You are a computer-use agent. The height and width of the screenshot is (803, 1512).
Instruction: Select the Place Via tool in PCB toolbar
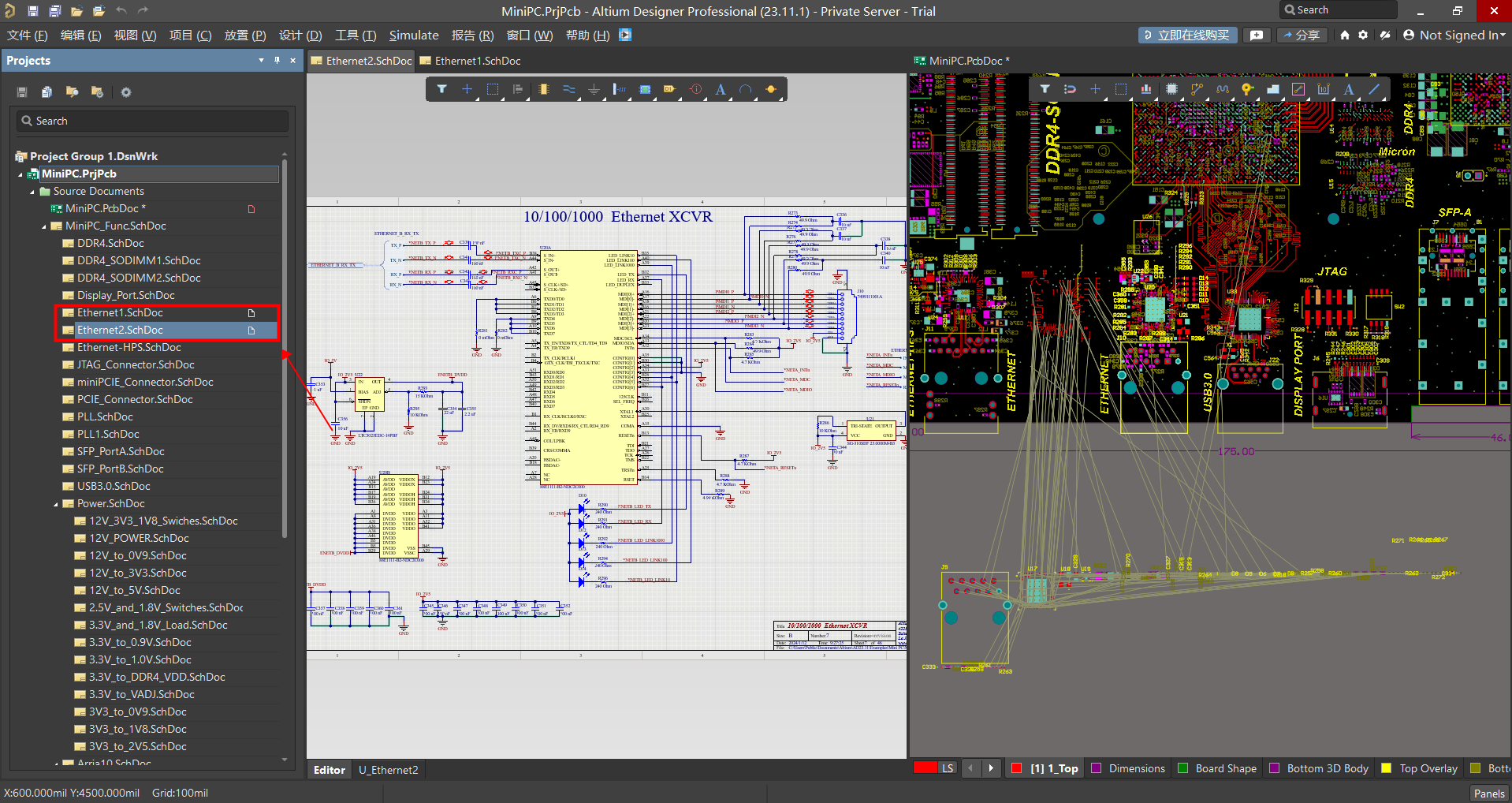tap(1247, 89)
